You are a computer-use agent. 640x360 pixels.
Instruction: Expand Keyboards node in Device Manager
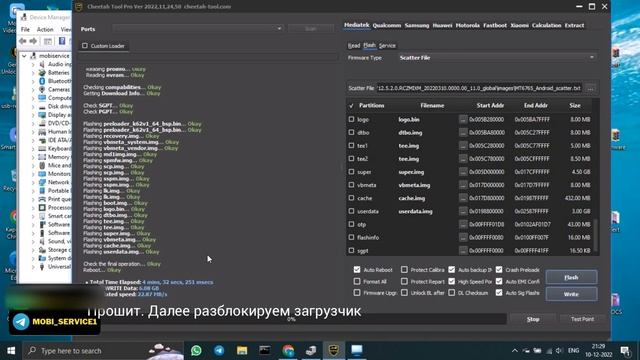pos(33,148)
